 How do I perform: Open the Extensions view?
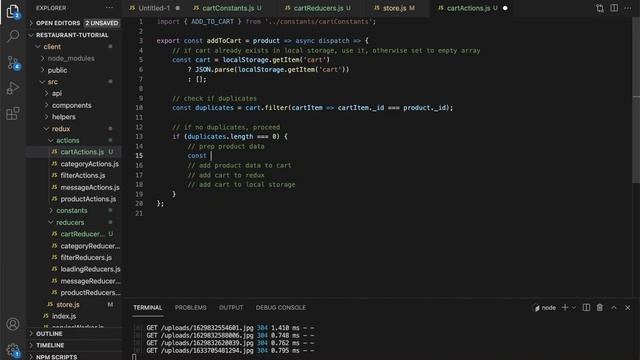[13, 113]
